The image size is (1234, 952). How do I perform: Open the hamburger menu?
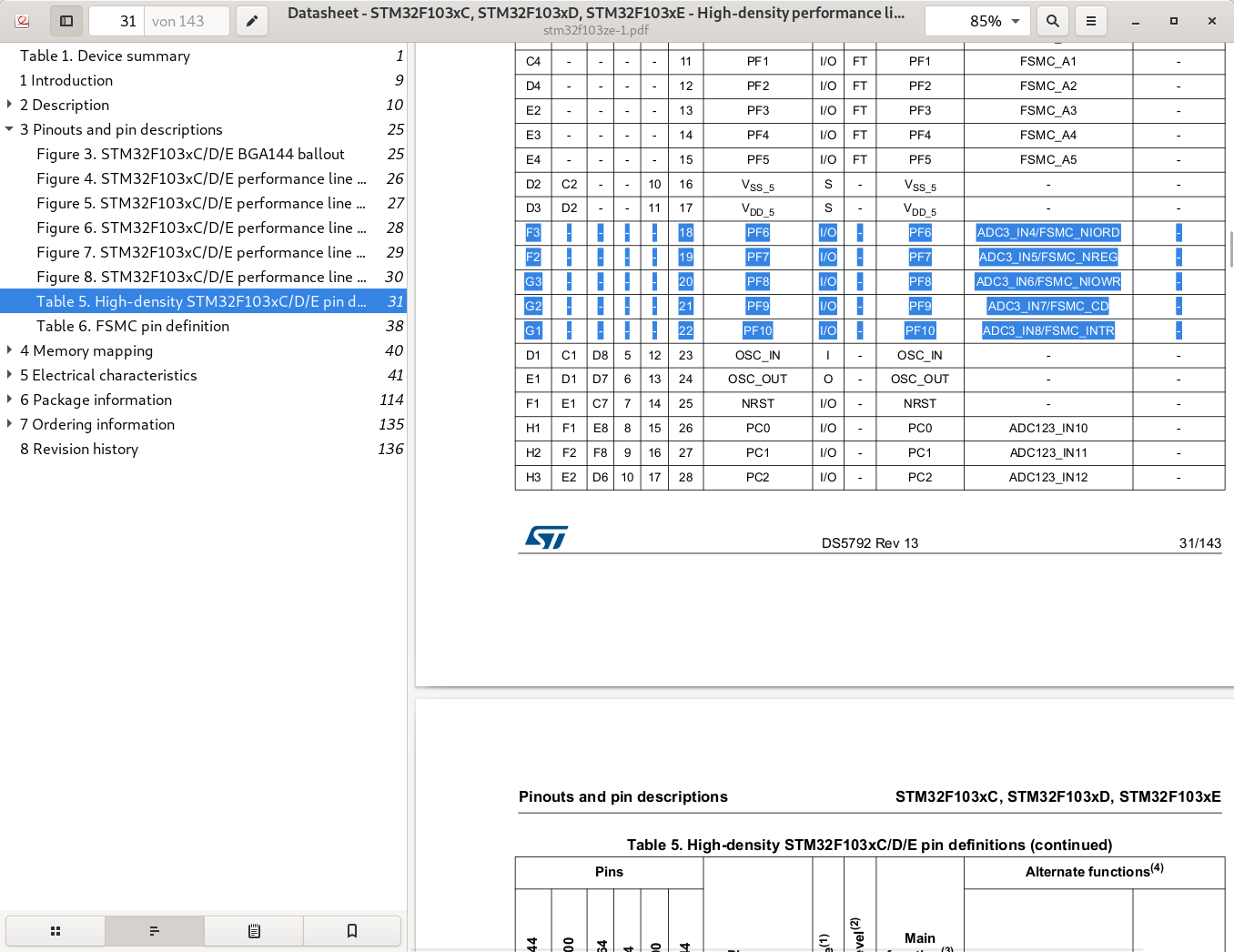click(1090, 21)
